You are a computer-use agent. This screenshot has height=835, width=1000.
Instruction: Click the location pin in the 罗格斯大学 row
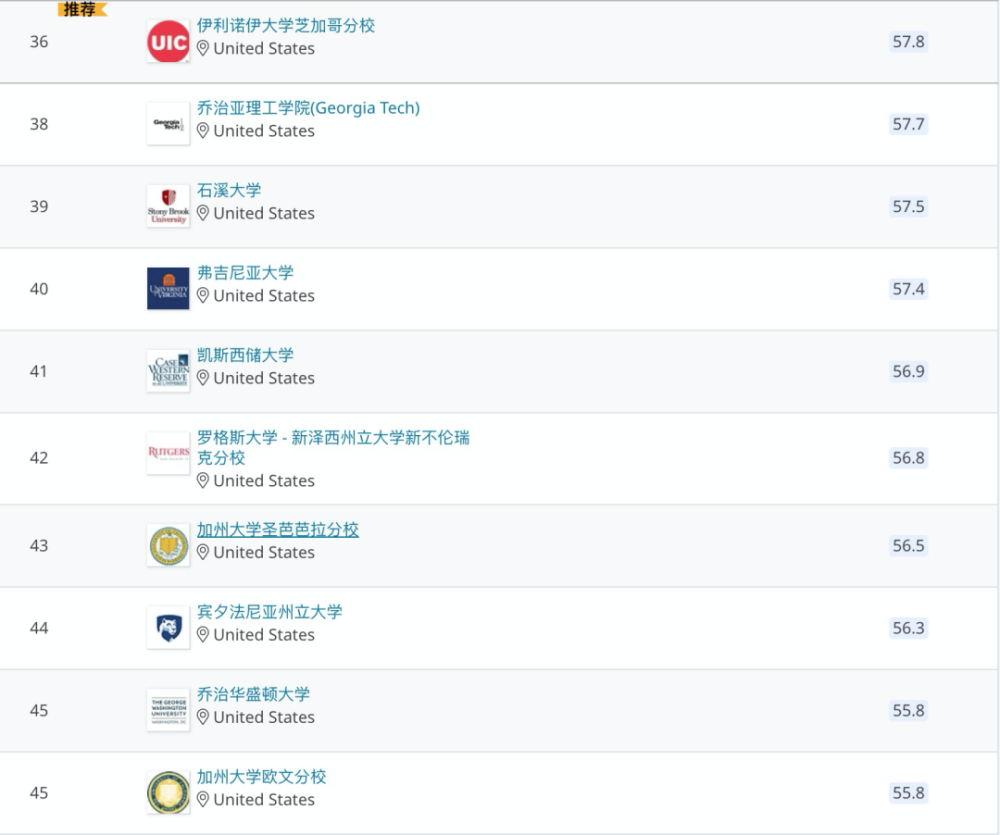pos(203,480)
